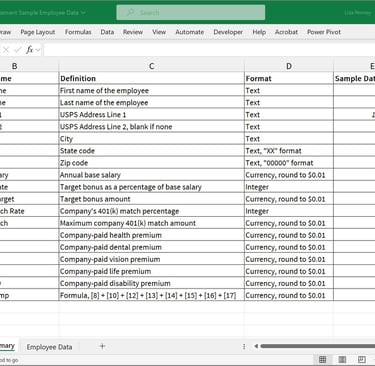
Task: Switch to Page Layout view icon
Action: click(x=342, y=359)
